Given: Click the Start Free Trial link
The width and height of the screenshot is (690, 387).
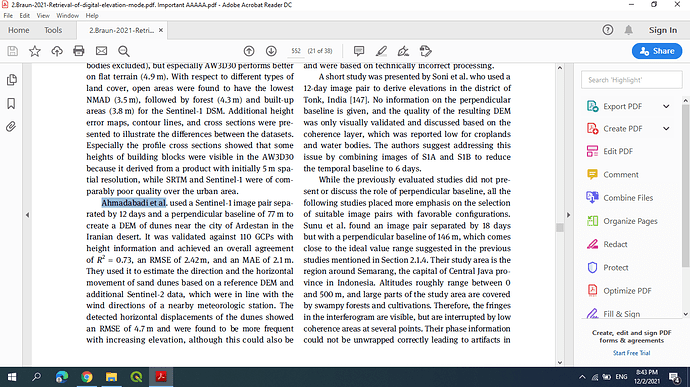Looking at the screenshot, I should (x=631, y=353).
